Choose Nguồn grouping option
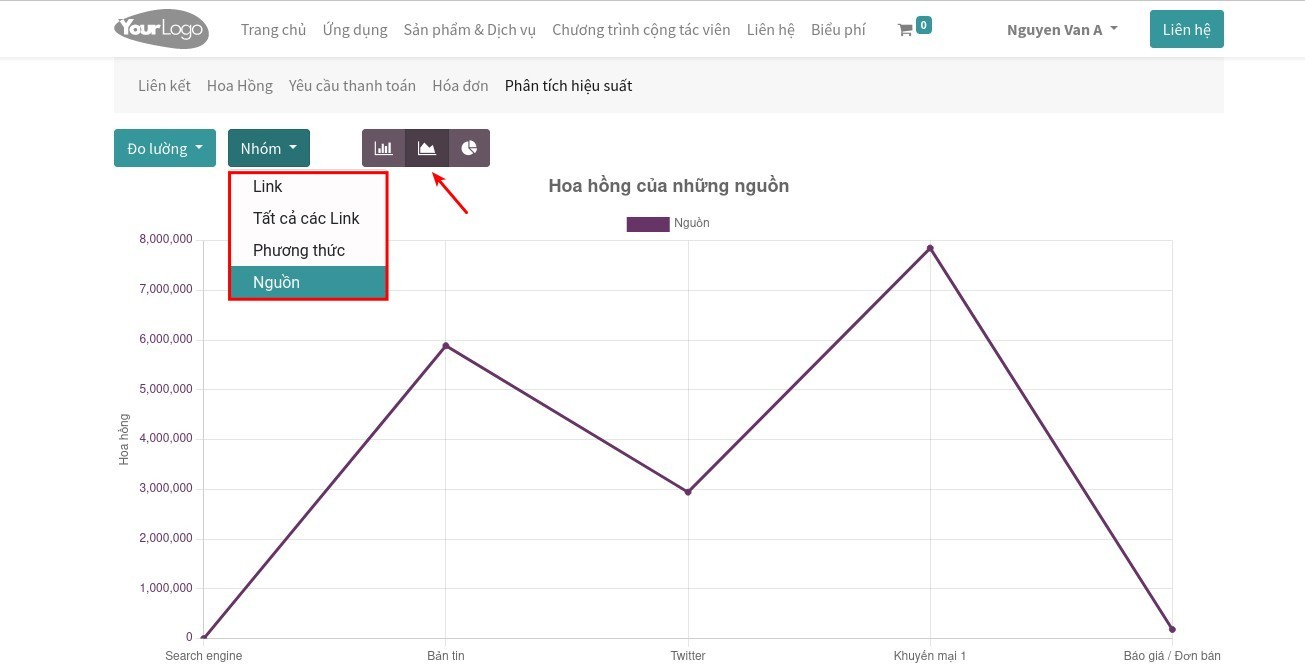The width and height of the screenshot is (1305, 666). tap(308, 282)
